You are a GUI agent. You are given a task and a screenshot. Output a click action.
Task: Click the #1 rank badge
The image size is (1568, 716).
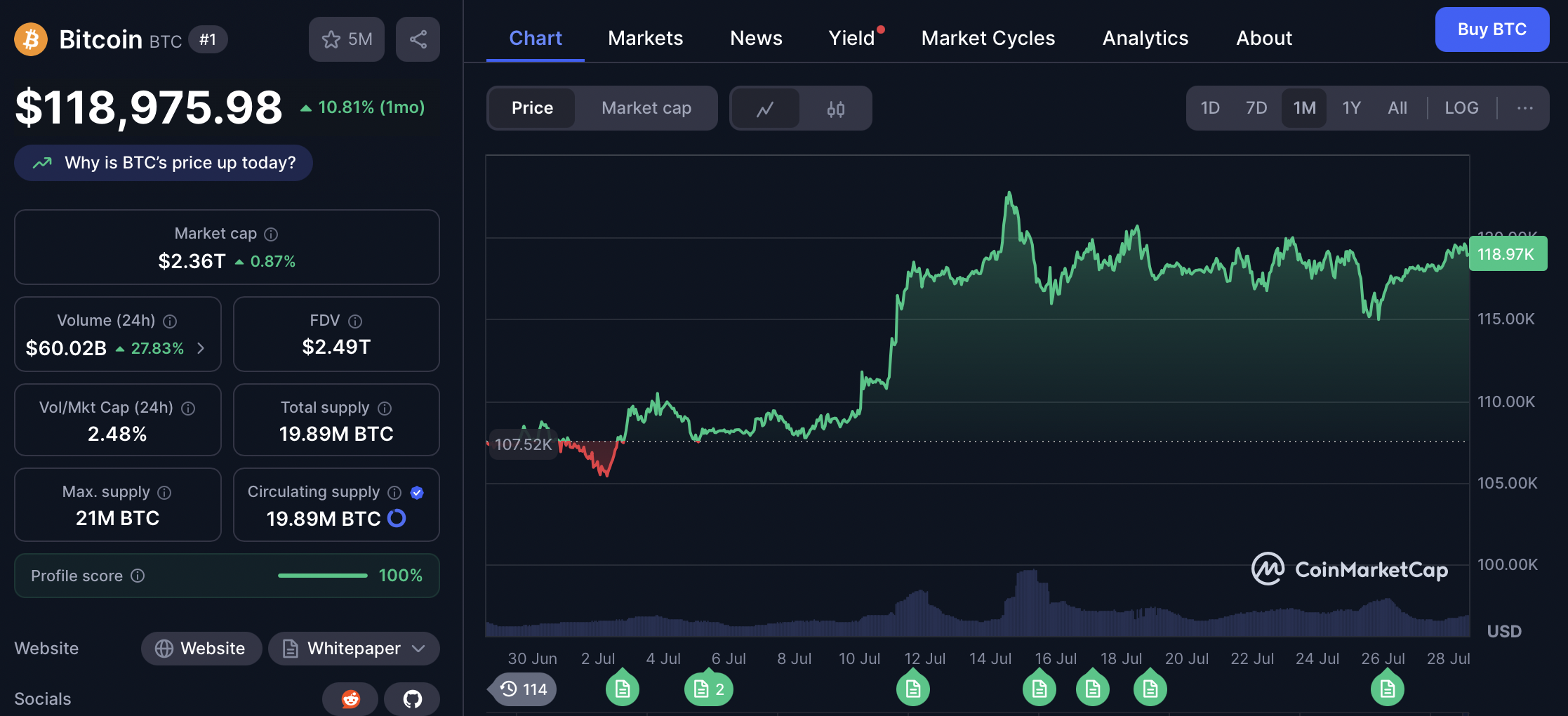[208, 39]
